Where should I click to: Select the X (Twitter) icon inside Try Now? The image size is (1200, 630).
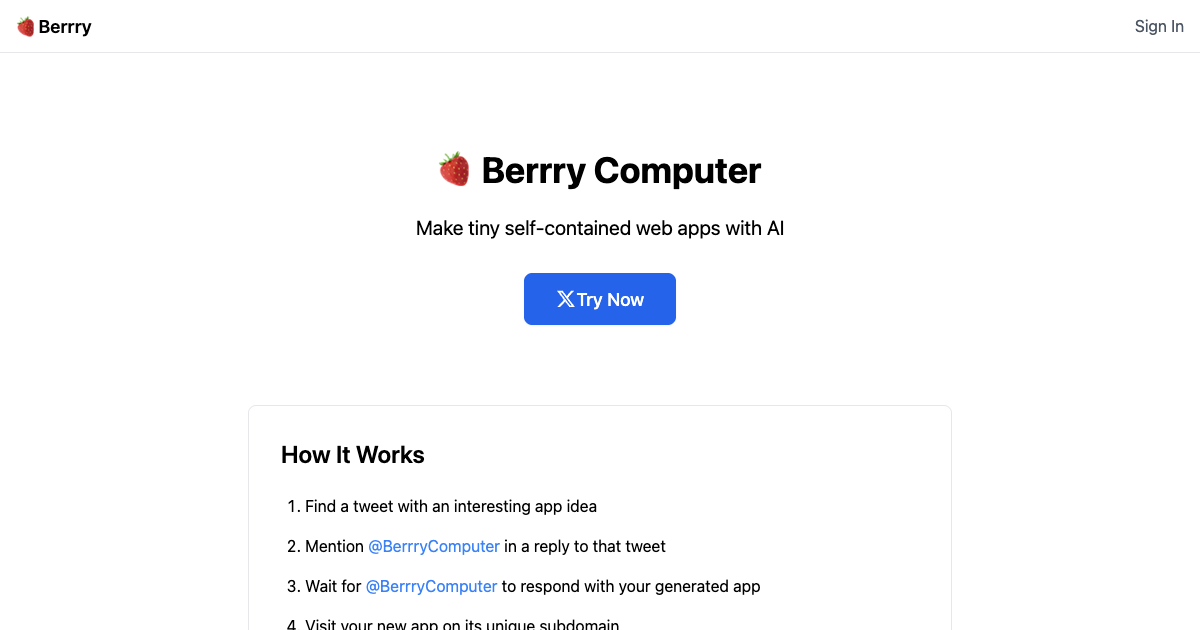pos(565,298)
